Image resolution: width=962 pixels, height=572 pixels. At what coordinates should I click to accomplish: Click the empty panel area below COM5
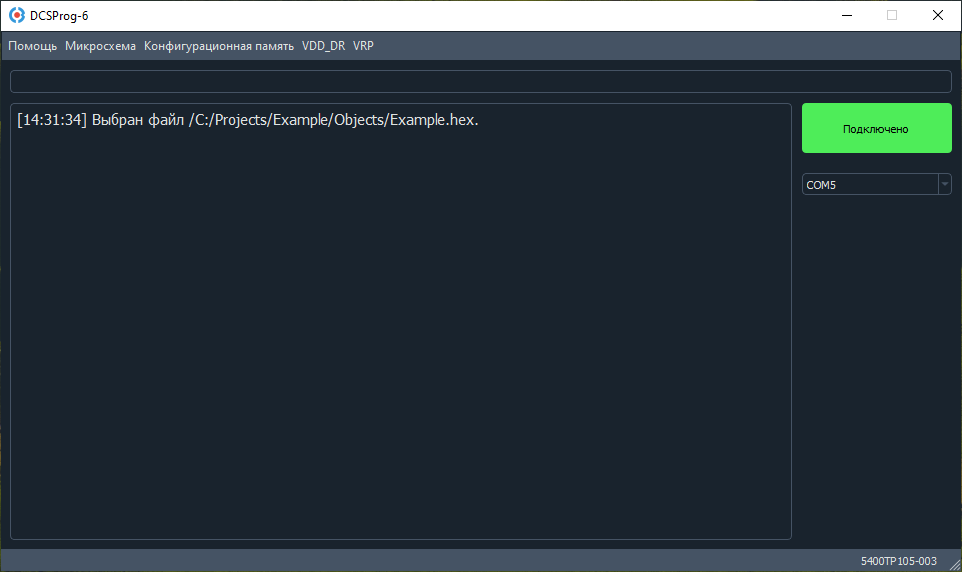click(876, 368)
